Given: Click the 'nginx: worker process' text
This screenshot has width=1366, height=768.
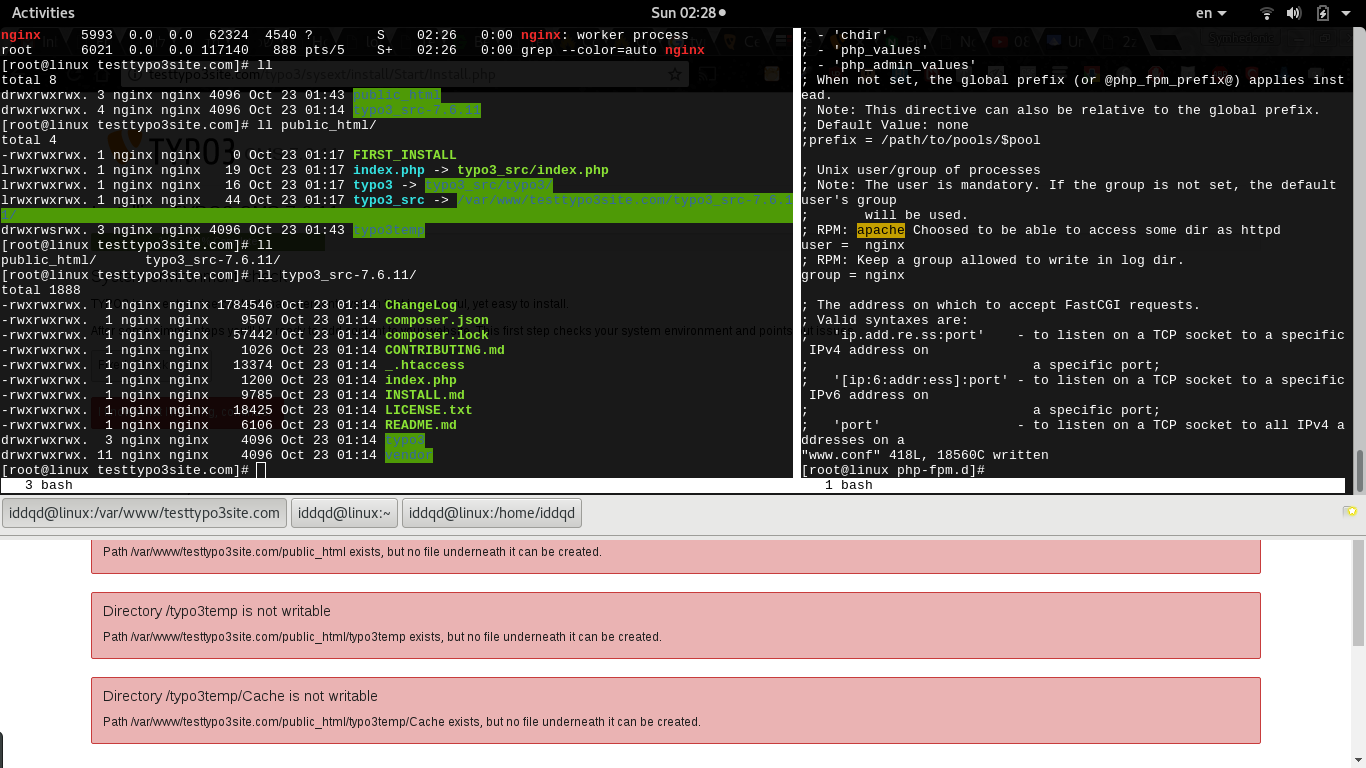Looking at the screenshot, I should pos(604,35).
